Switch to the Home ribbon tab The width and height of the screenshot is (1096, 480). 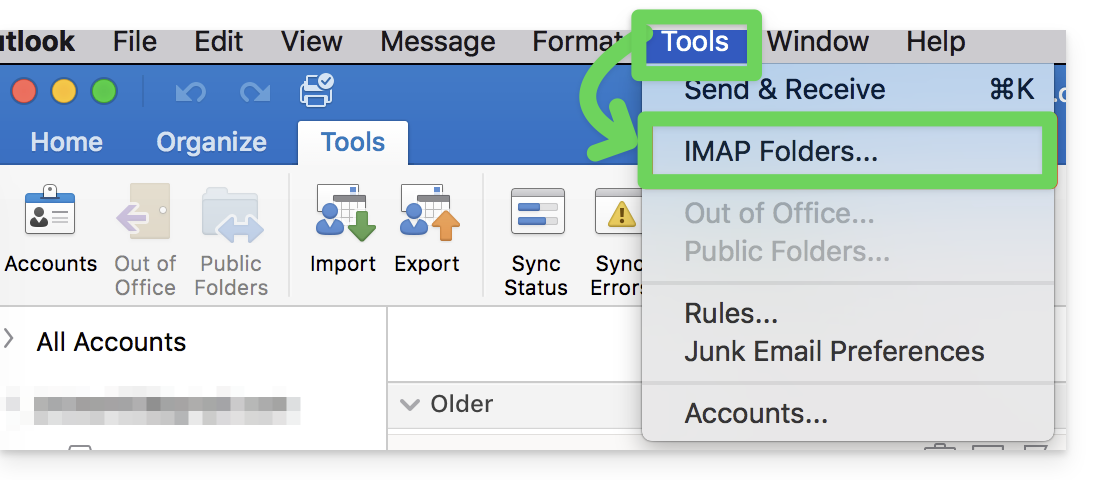66,143
